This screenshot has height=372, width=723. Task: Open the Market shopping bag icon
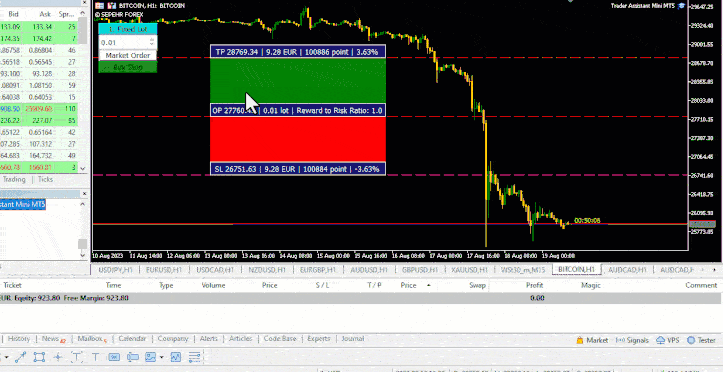point(580,340)
